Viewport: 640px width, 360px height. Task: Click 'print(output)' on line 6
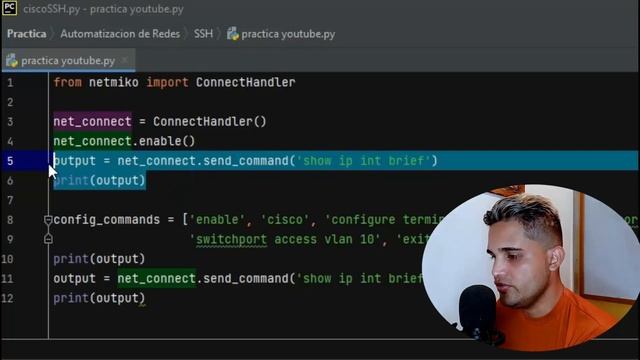pos(99,180)
